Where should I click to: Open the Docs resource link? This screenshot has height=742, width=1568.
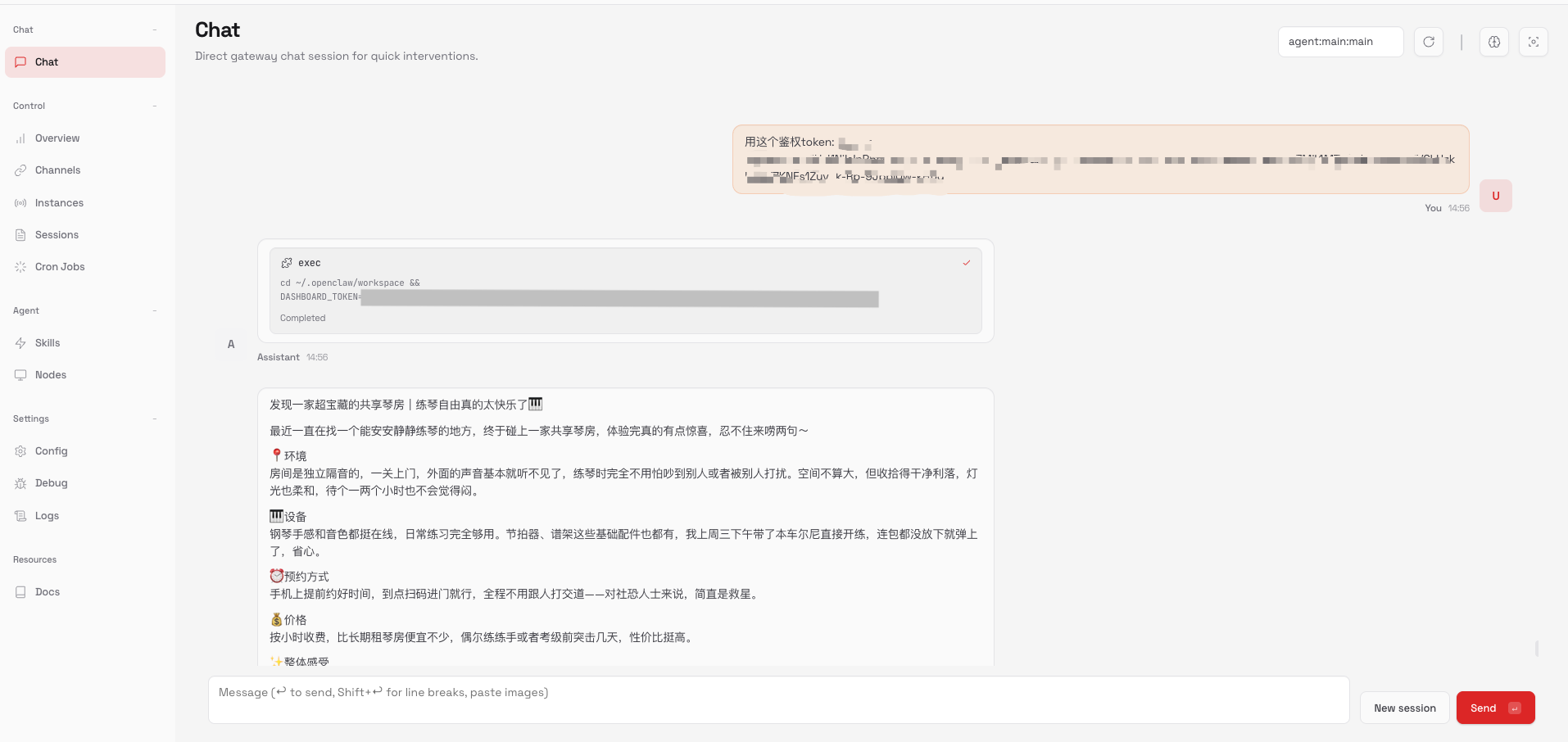(85, 592)
